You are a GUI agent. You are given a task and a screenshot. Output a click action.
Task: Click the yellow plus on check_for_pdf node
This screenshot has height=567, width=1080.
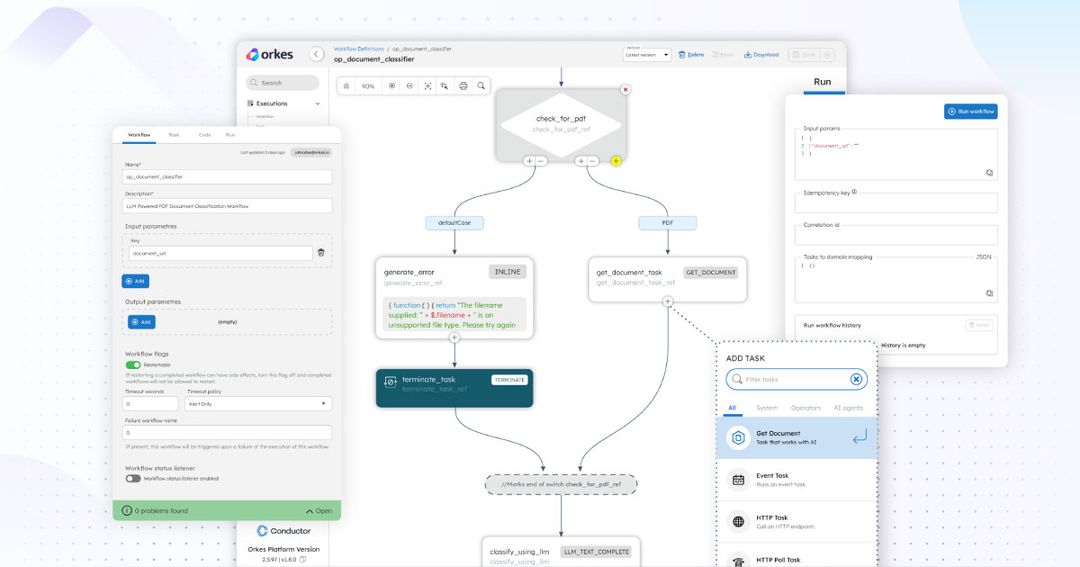click(x=616, y=161)
